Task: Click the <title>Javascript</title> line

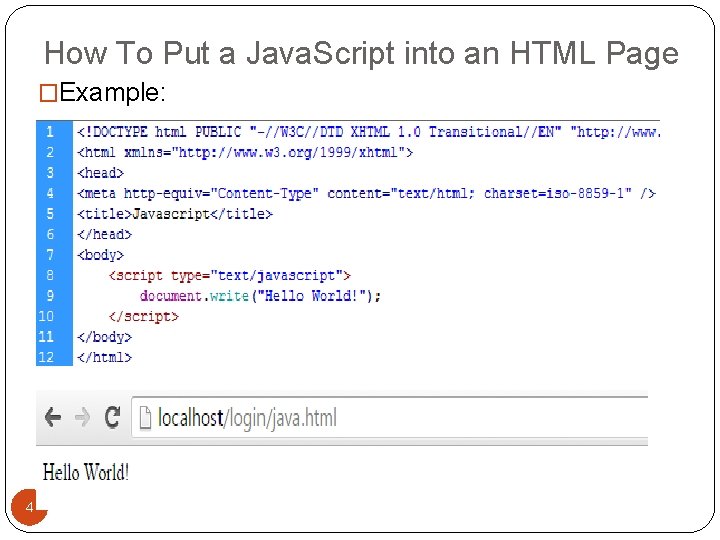Action: click(x=175, y=214)
